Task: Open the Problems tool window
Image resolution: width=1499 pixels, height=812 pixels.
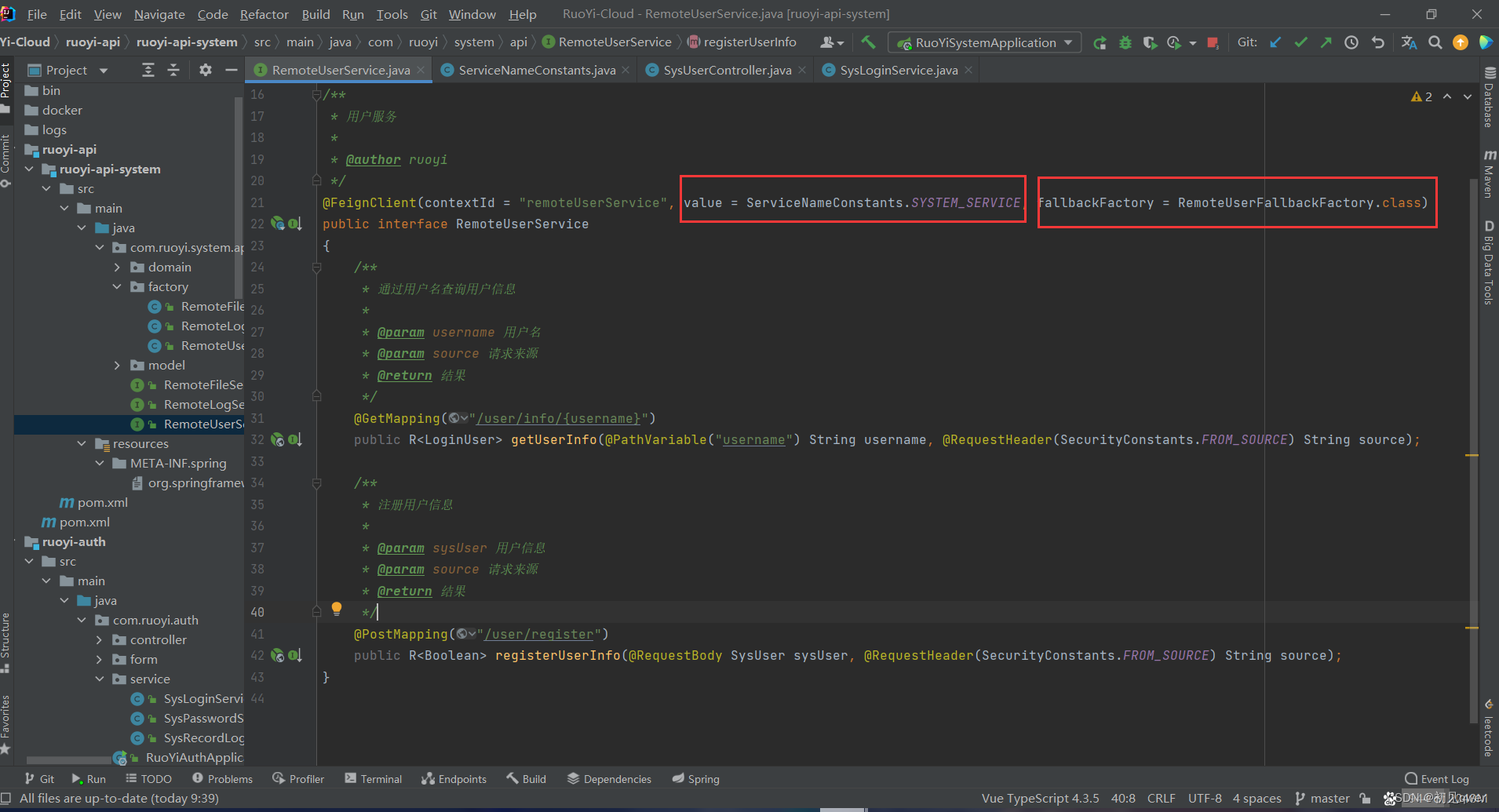Action: 223,778
